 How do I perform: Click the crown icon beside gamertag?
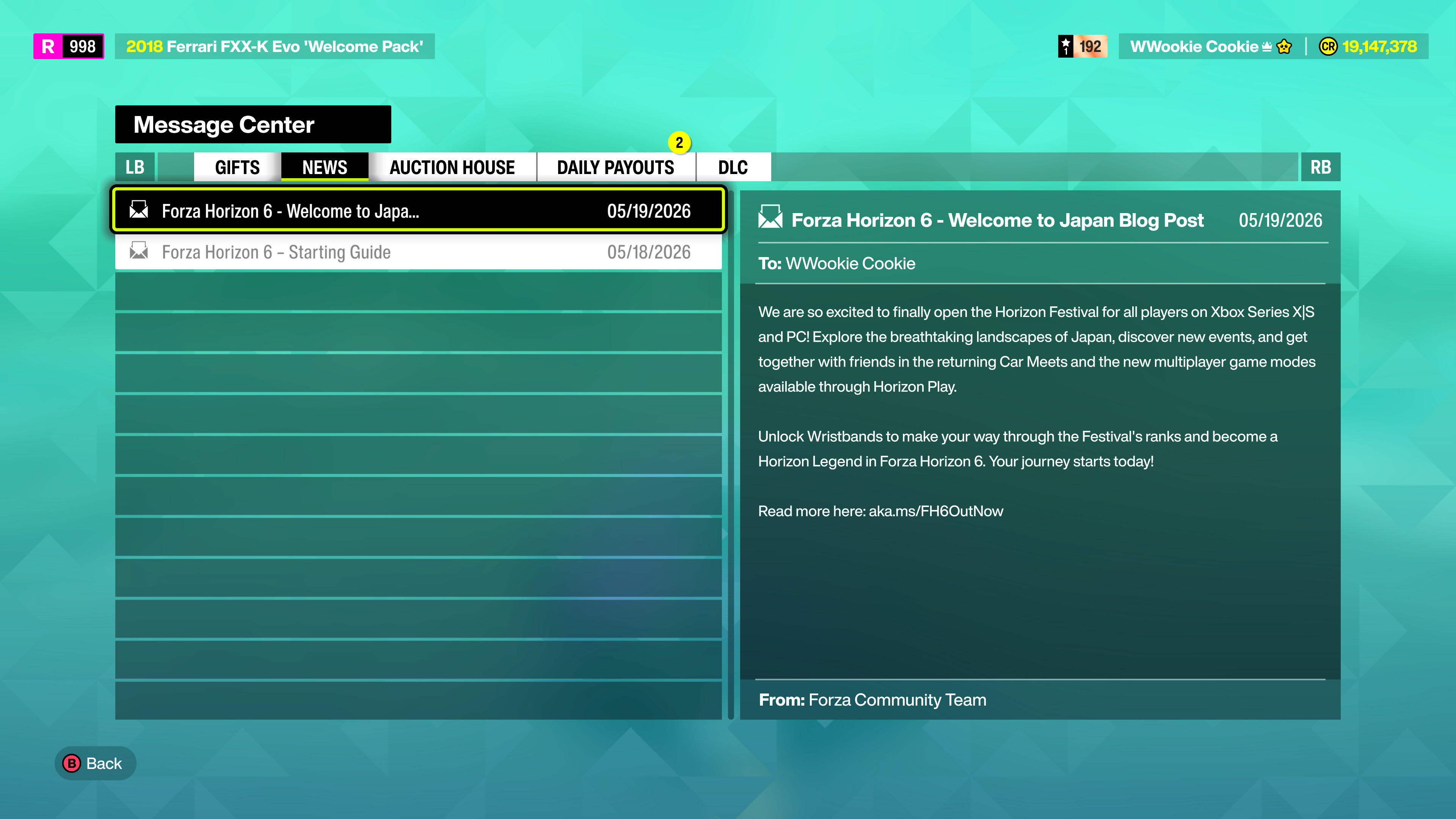coord(1267,46)
